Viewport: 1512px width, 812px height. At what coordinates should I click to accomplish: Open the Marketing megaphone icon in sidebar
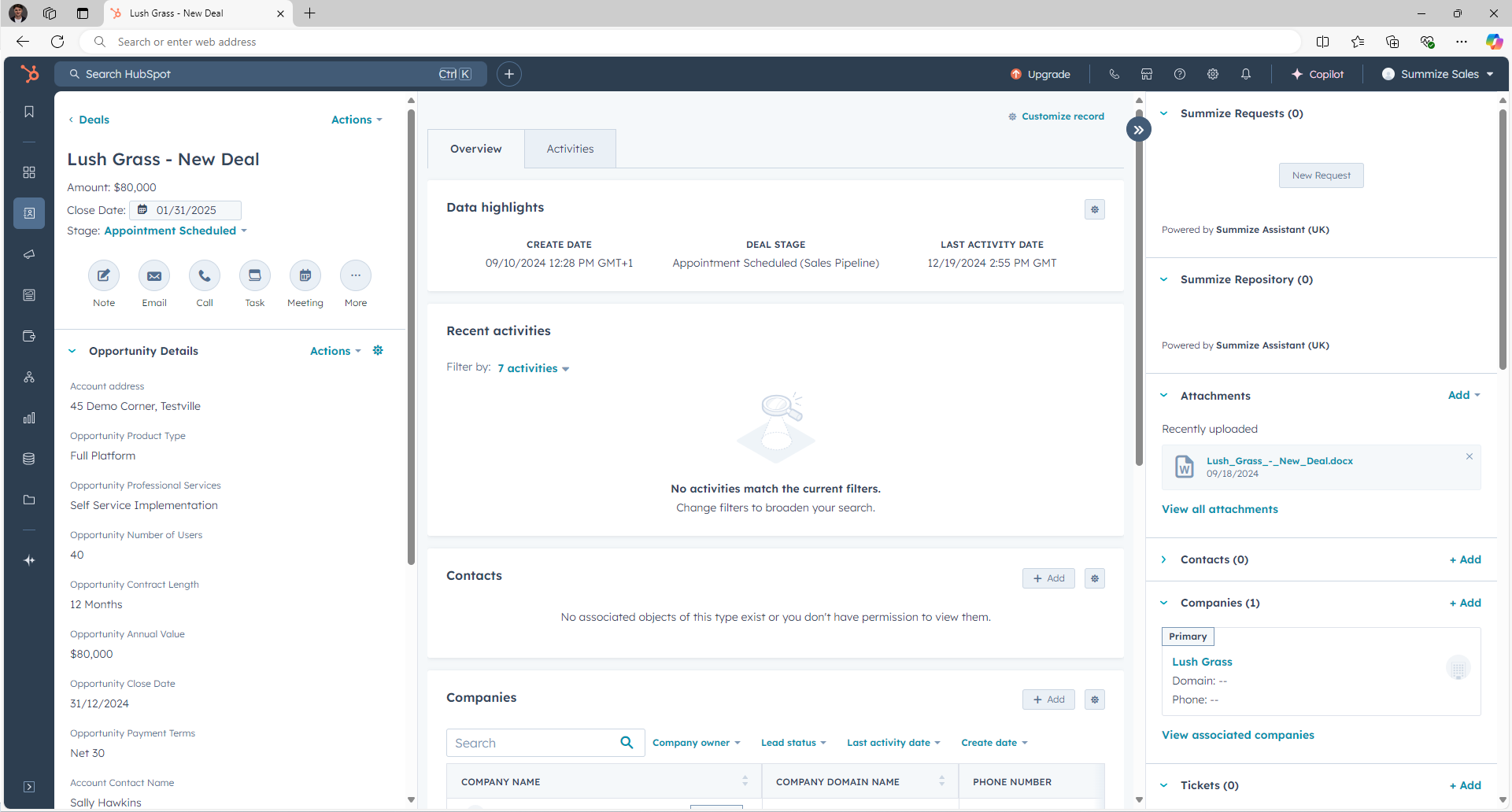tap(29, 254)
